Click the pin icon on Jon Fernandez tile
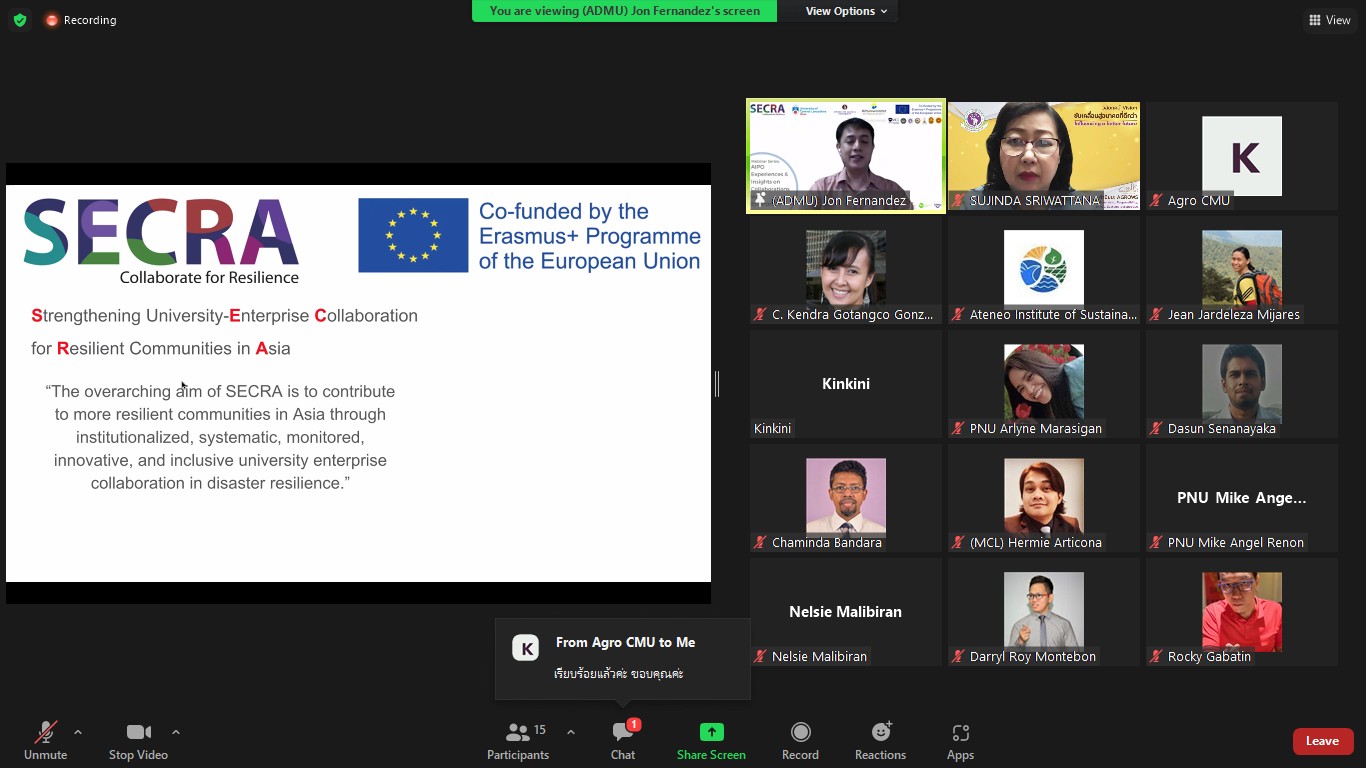The width and height of the screenshot is (1366, 768). tap(760, 200)
